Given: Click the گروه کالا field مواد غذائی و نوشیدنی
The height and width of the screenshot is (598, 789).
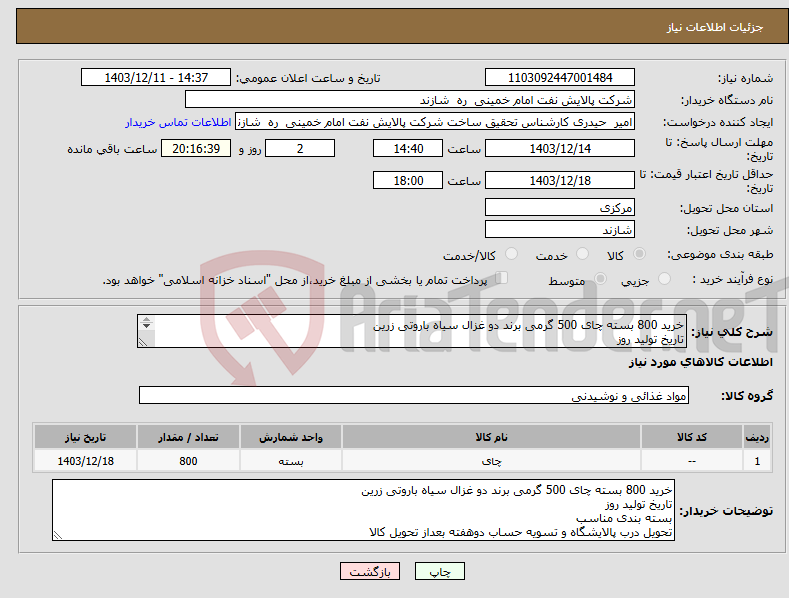Looking at the screenshot, I should click(414, 396).
